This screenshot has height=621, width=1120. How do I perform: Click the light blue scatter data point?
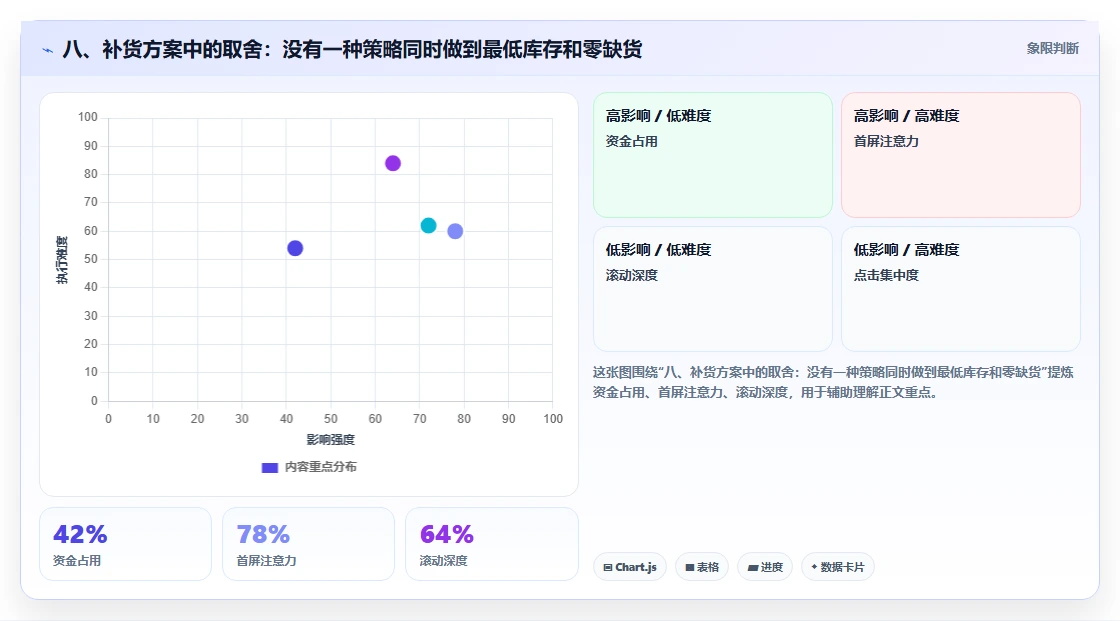pyautogui.click(x=455, y=232)
